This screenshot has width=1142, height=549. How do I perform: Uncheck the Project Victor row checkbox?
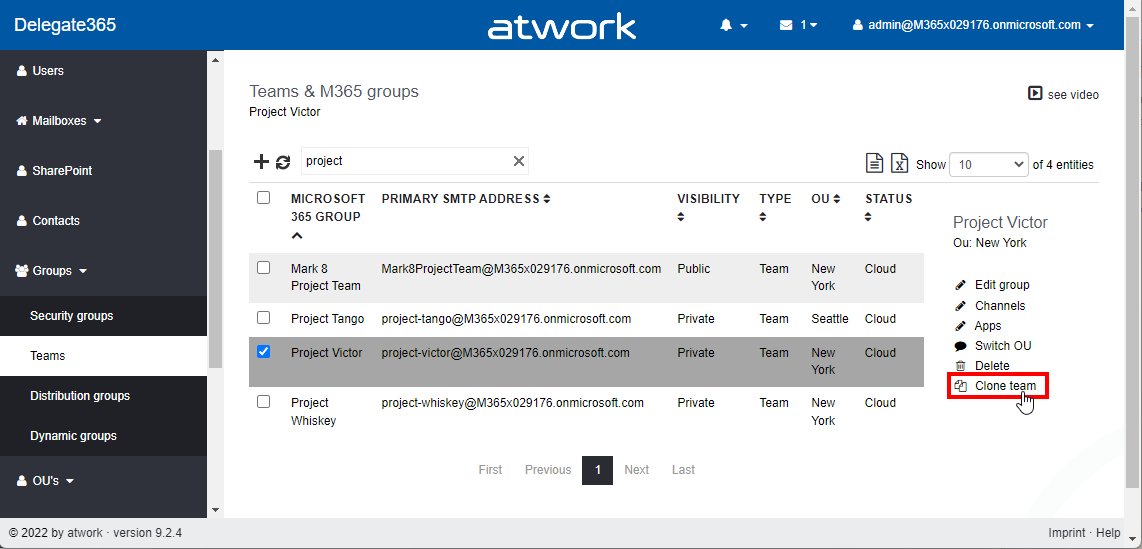(264, 352)
